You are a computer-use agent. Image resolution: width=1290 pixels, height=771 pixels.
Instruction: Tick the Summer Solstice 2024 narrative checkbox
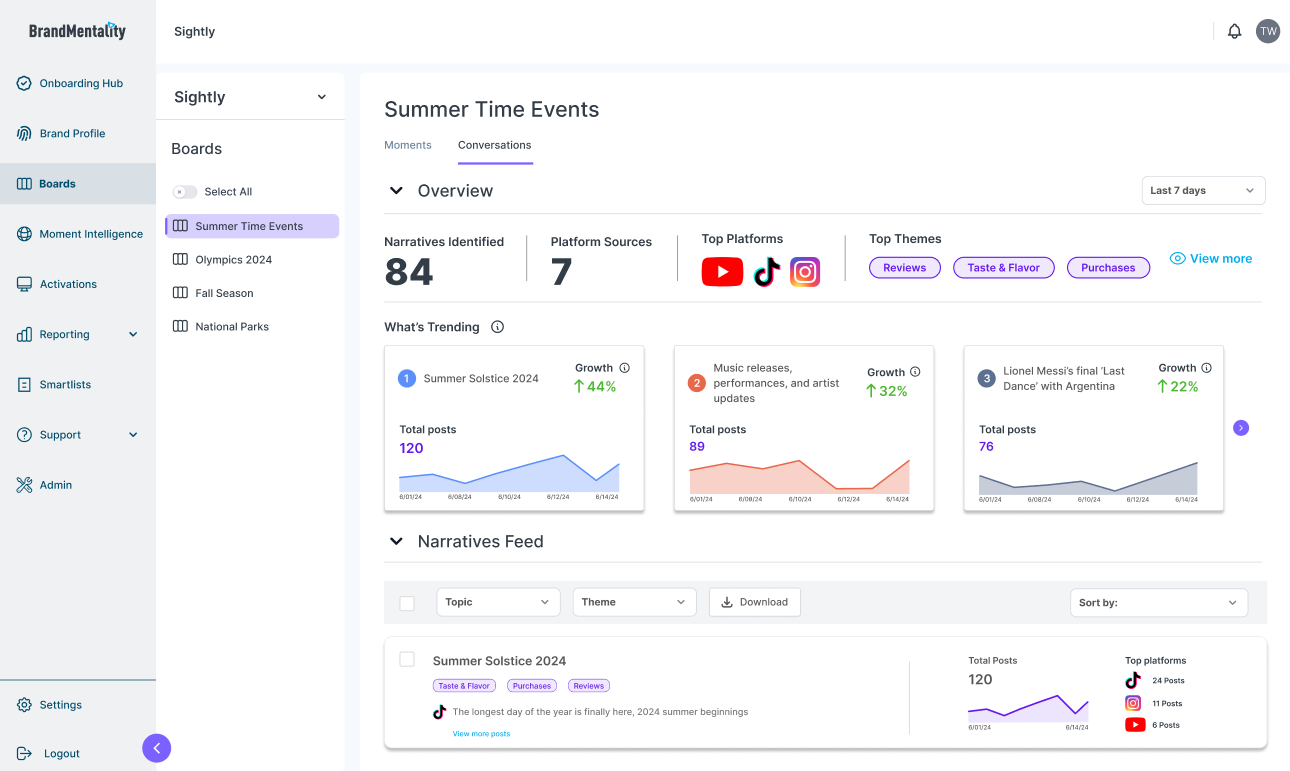click(407, 659)
